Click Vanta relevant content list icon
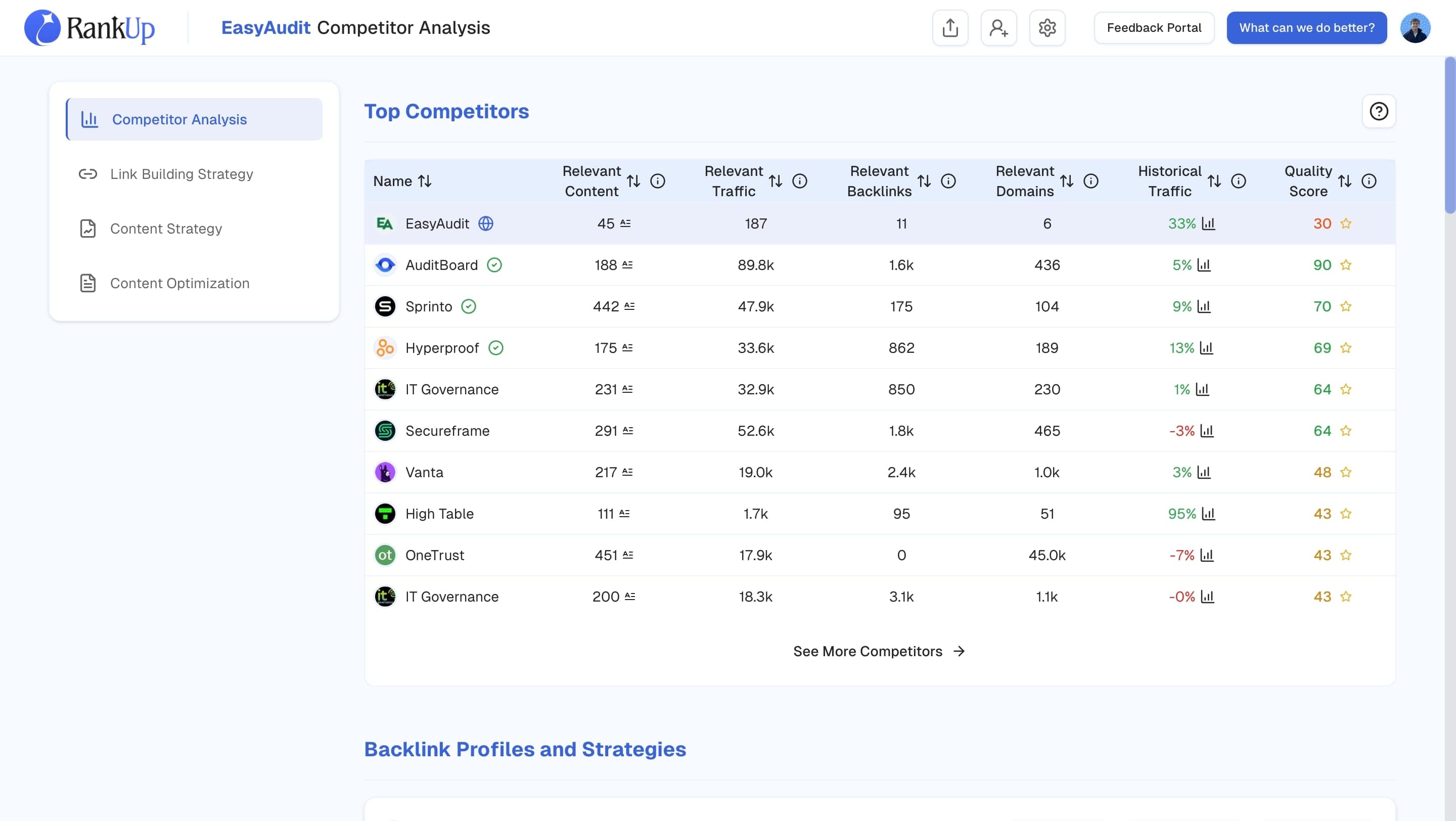1456x821 pixels. (627, 472)
